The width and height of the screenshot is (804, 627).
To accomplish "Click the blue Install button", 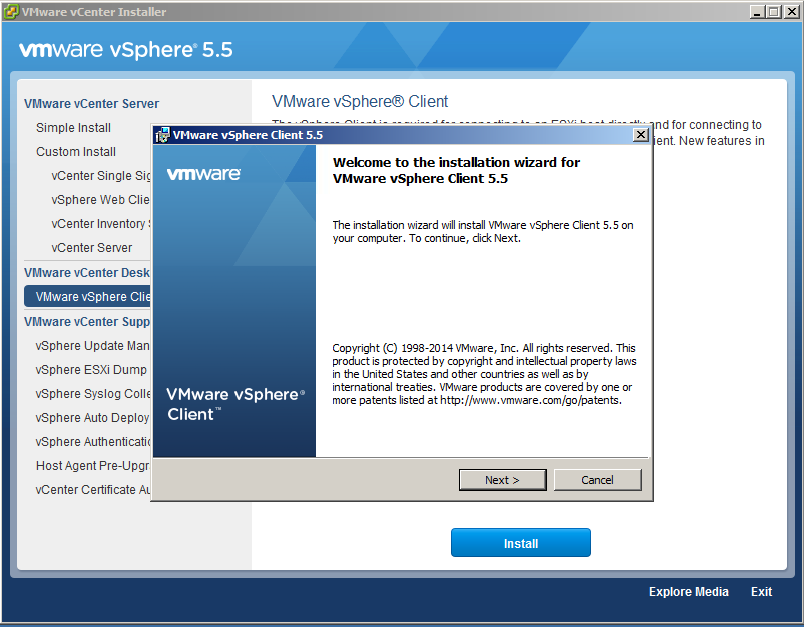I will (x=520, y=543).
